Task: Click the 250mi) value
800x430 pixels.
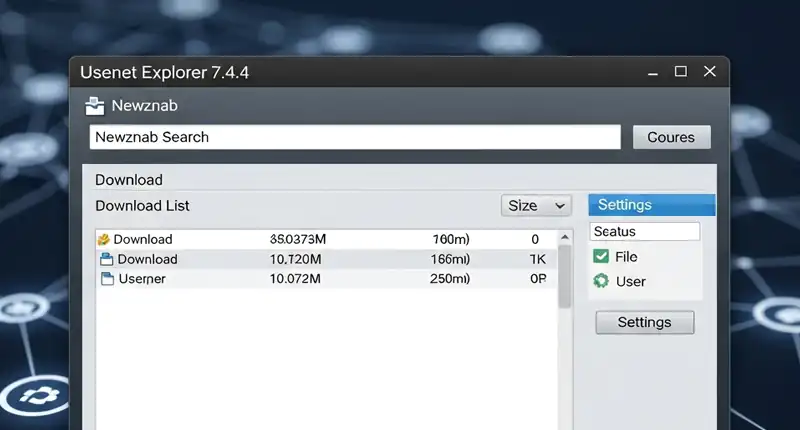Action: coord(450,279)
